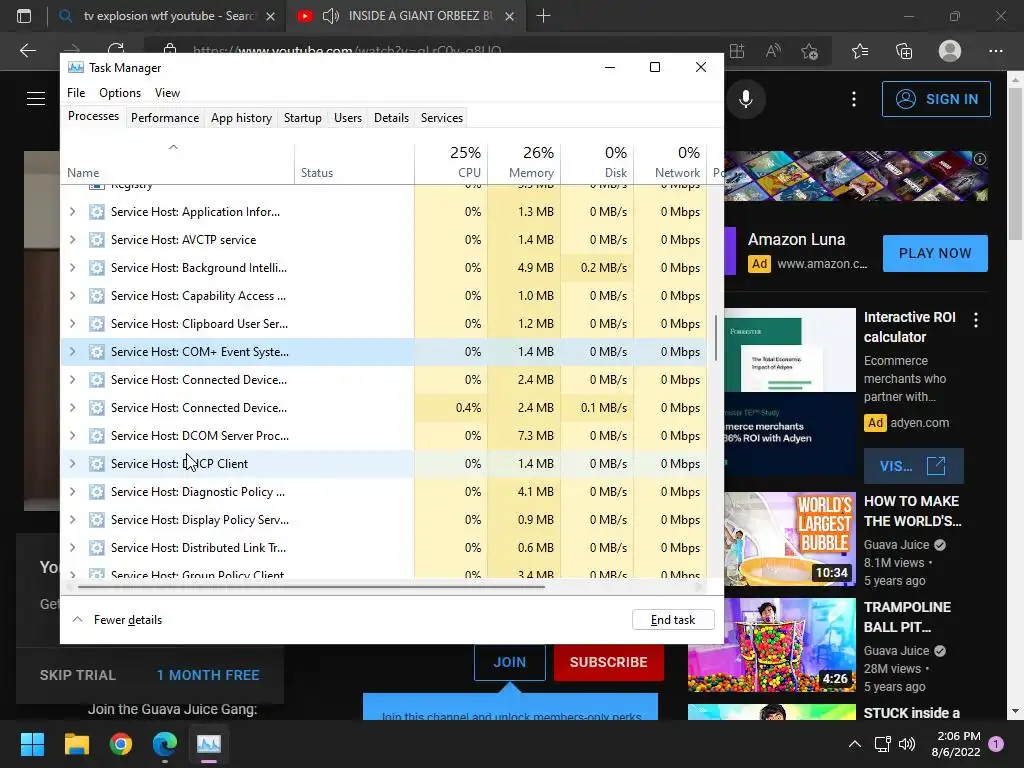The height and width of the screenshot is (768, 1024).
Task: Click gear icon of Application Information row
Action: tap(97, 212)
